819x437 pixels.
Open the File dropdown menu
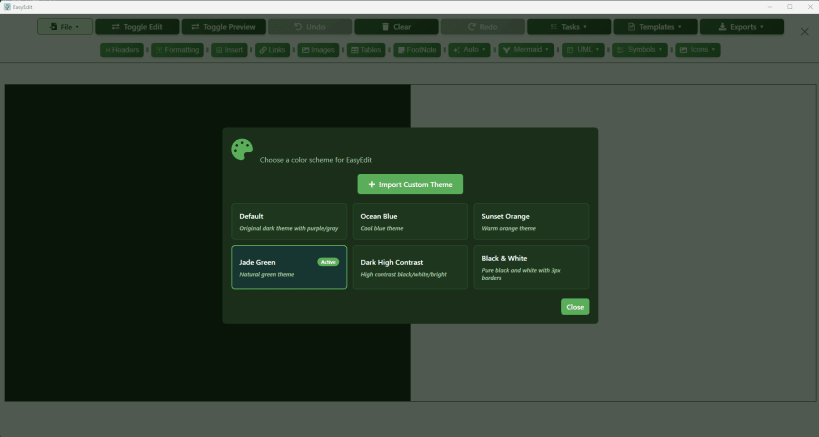click(65, 27)
